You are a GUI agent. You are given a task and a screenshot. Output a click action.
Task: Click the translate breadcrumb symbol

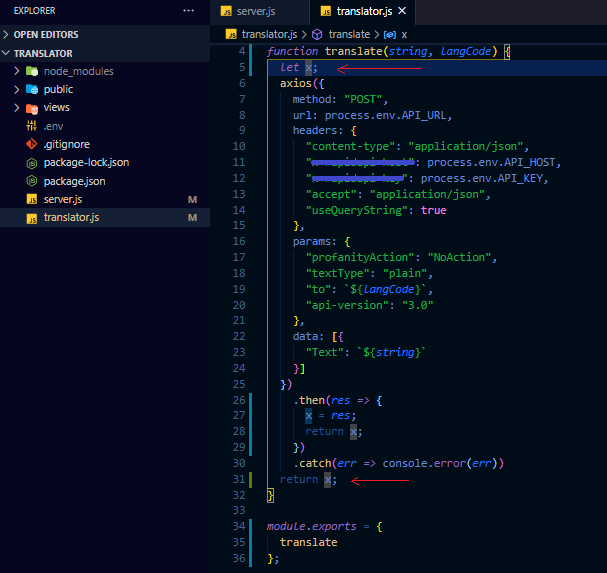pyautogui.click(x=349, y=33)
